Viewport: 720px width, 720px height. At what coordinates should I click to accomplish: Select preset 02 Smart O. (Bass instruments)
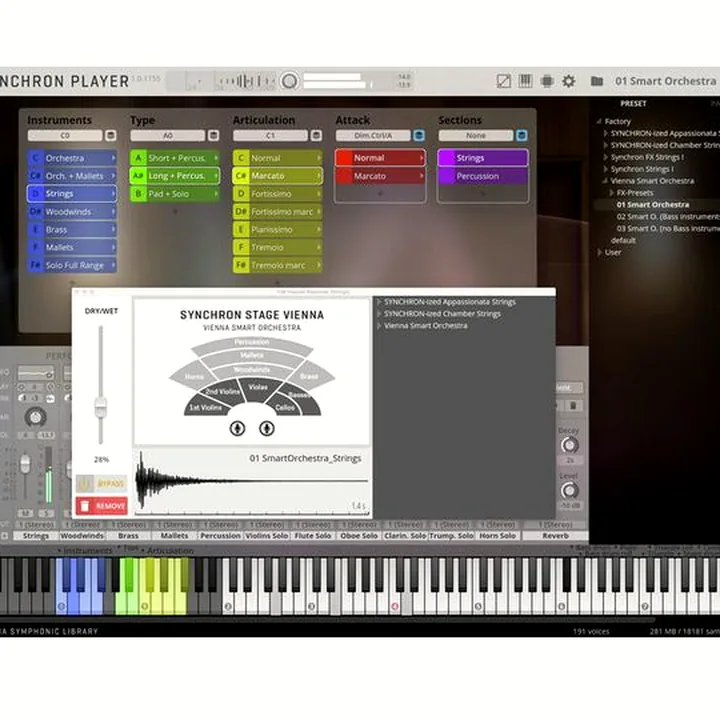tap(668, 217)
